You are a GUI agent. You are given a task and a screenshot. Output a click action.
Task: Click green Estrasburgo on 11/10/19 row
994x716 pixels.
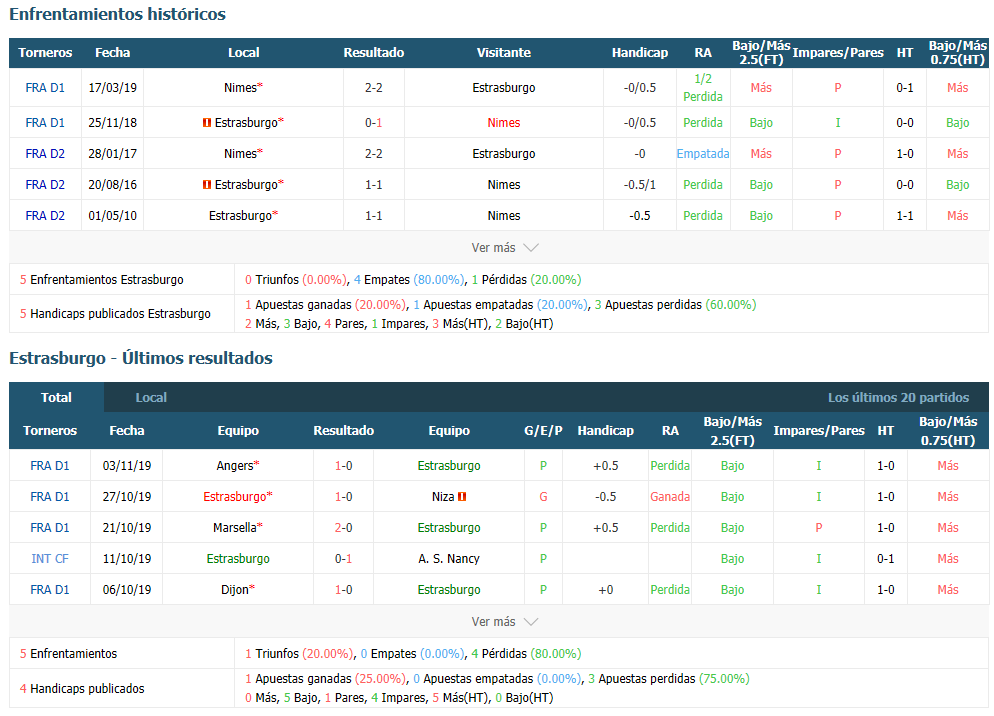coord(238,559)
